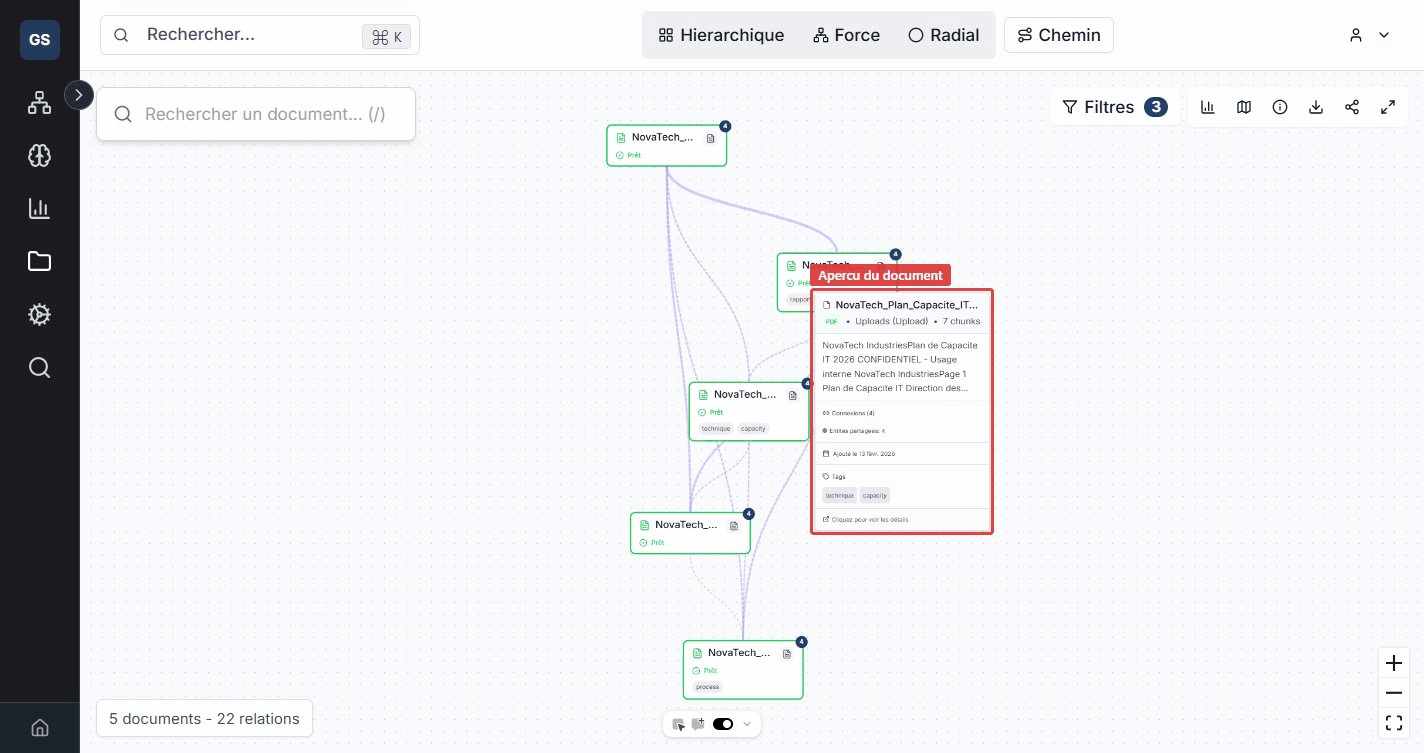Expand the sidebar with the chevron arrow
Image resolution: width=1424 pixels, height=753 pixels.
pos(79,95)
